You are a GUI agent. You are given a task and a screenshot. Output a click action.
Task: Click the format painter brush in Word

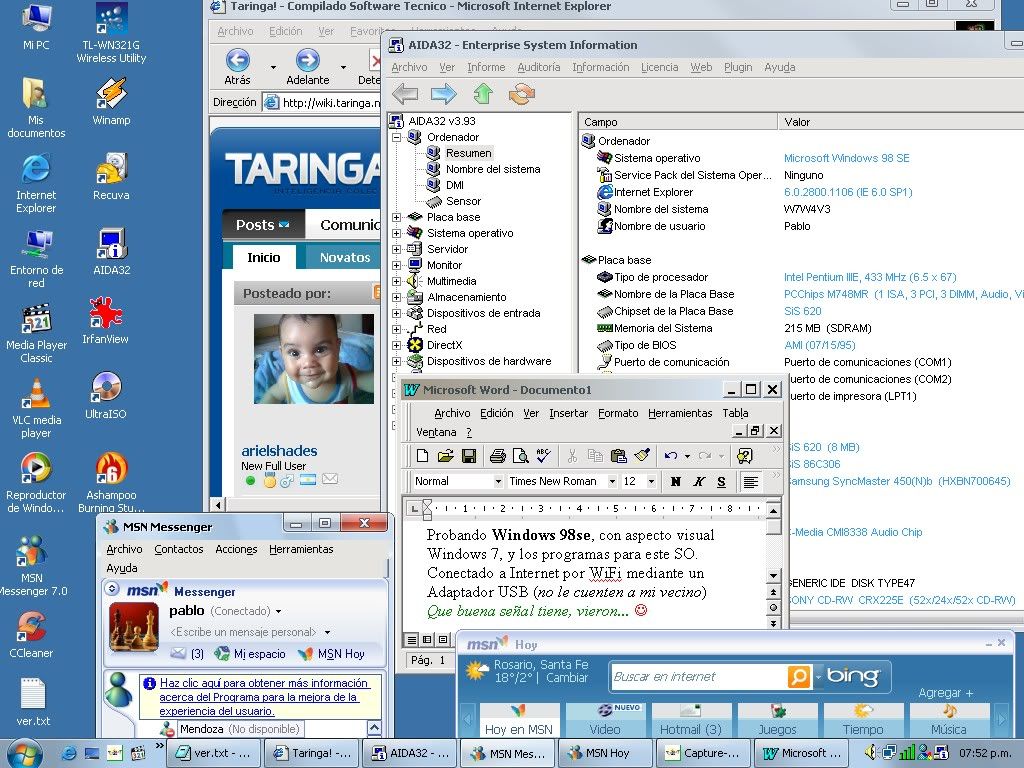coord(642,456)
